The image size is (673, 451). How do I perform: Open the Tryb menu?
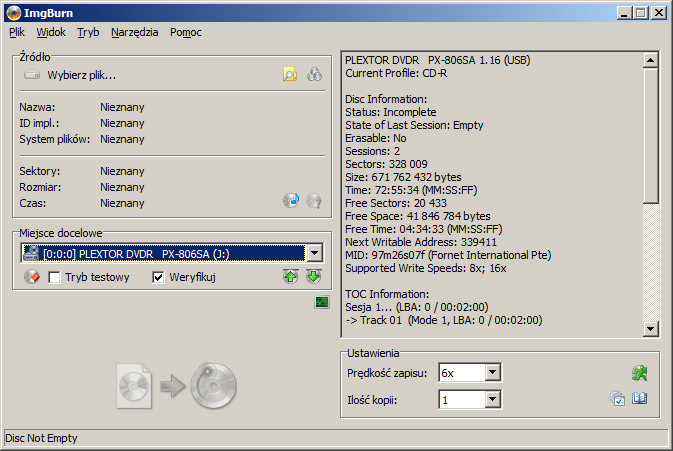88,32
